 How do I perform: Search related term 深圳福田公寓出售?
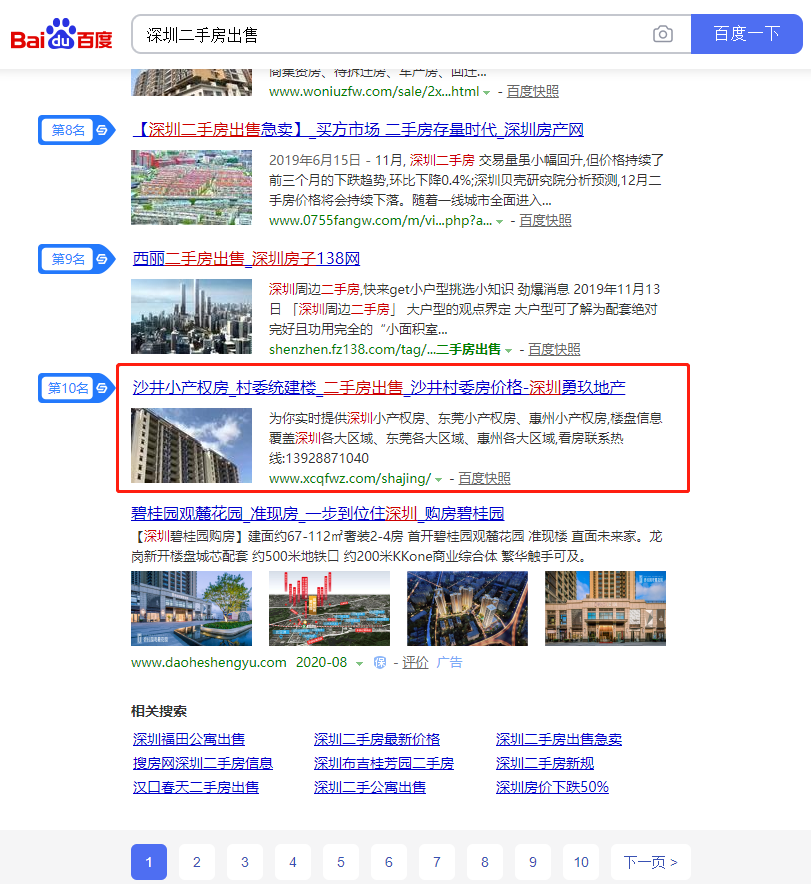click(x=189, y=739)
